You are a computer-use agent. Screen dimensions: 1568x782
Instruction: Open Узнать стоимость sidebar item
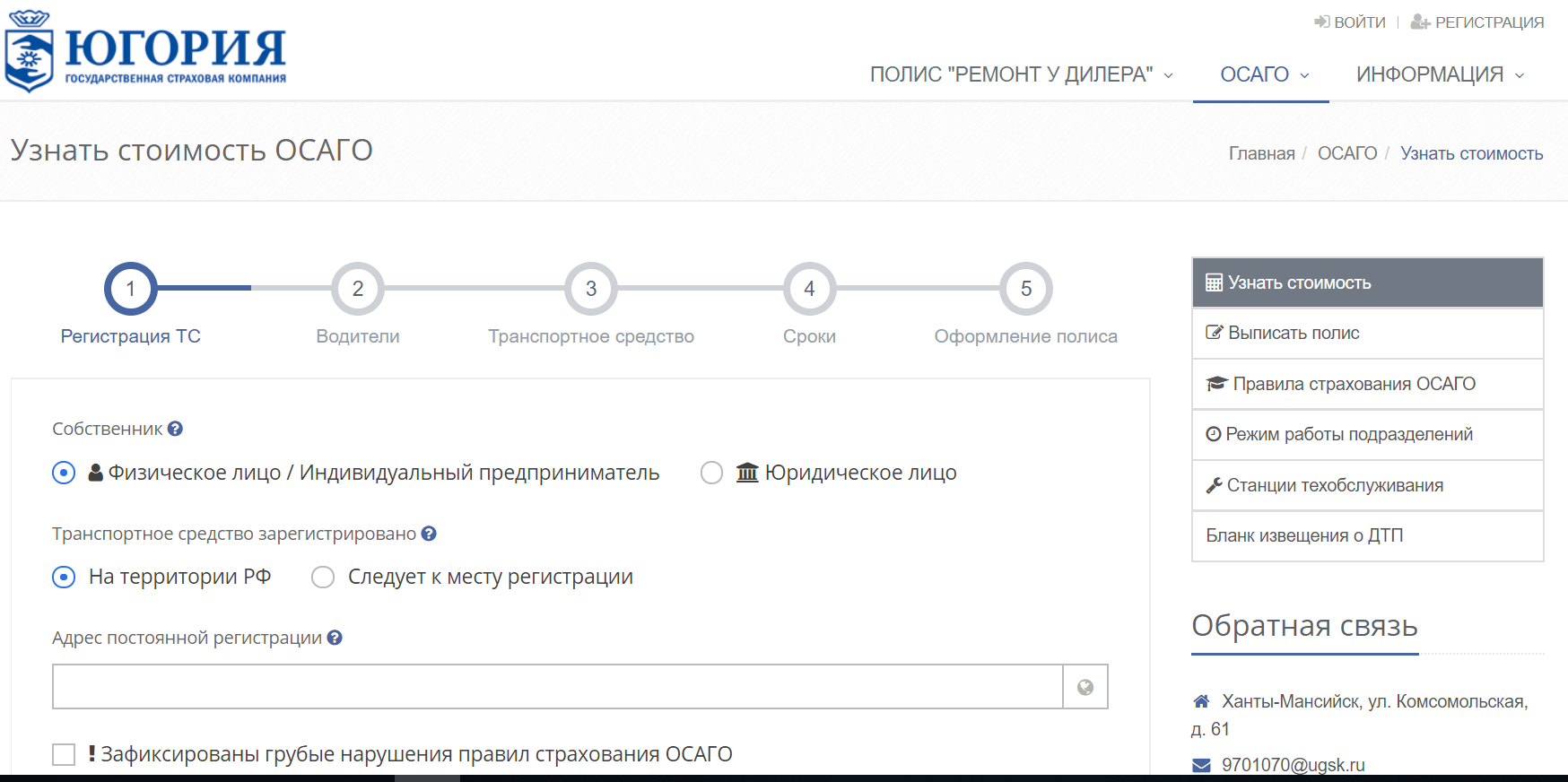point(1368,282)
